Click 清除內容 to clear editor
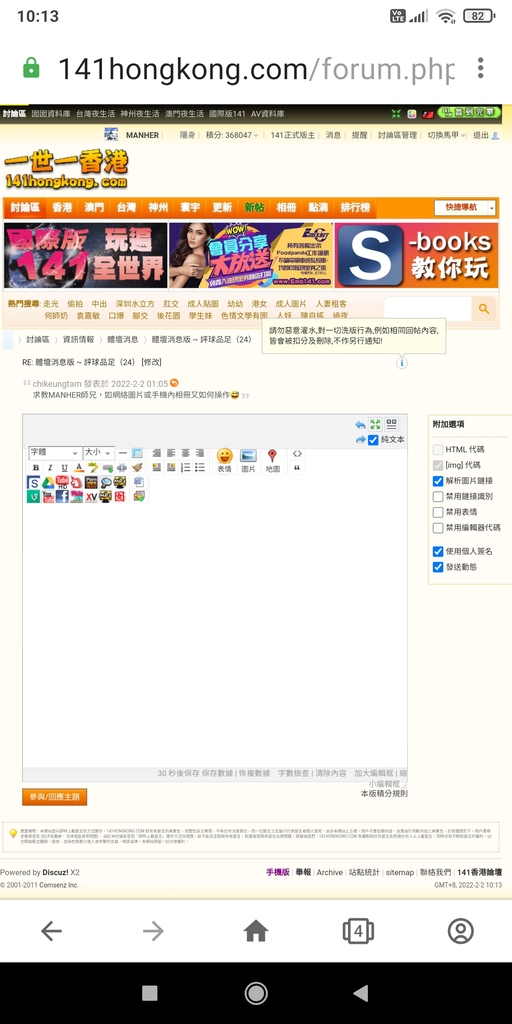This screenshot has width=512, height=1024. [330, 773]
